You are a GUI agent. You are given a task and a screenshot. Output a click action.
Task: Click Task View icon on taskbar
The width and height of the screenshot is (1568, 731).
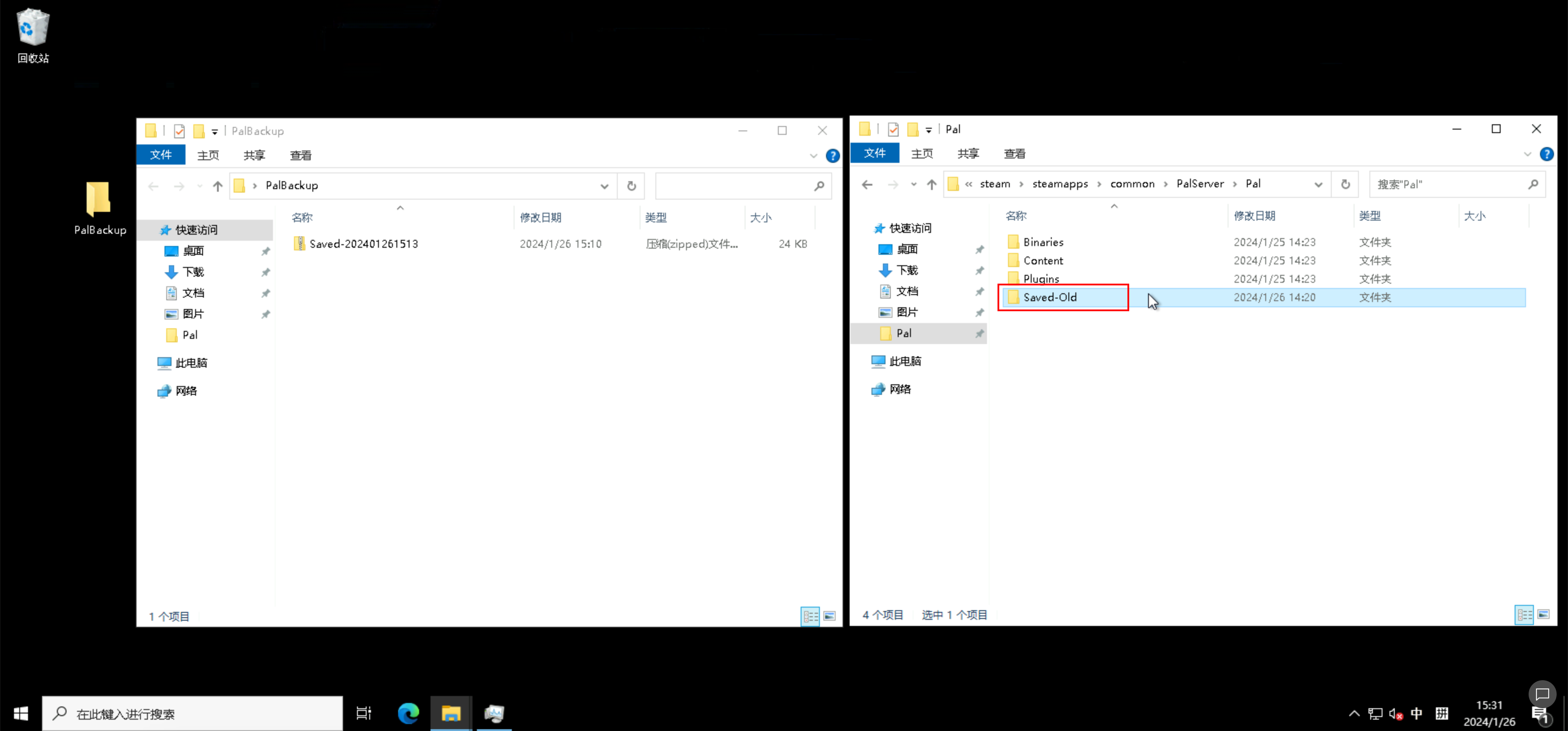(x=364, y=713)
